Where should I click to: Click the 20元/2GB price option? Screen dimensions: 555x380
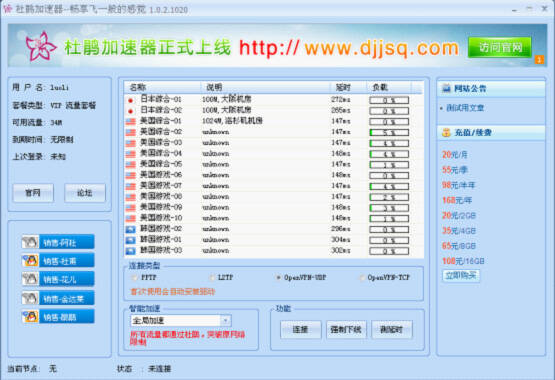(x=459, y=215)
